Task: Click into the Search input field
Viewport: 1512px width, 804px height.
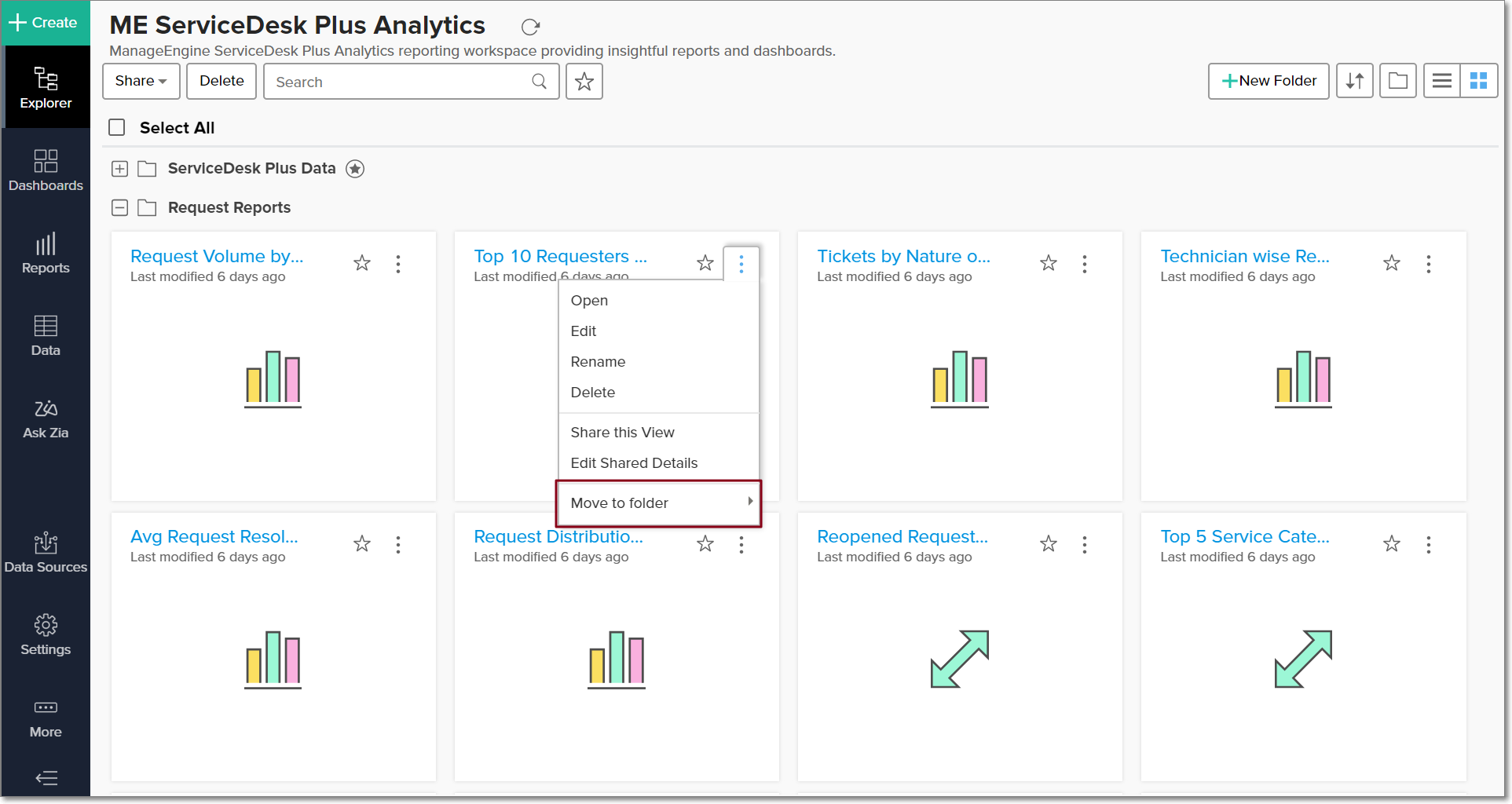Action: (x=401, y=82)
